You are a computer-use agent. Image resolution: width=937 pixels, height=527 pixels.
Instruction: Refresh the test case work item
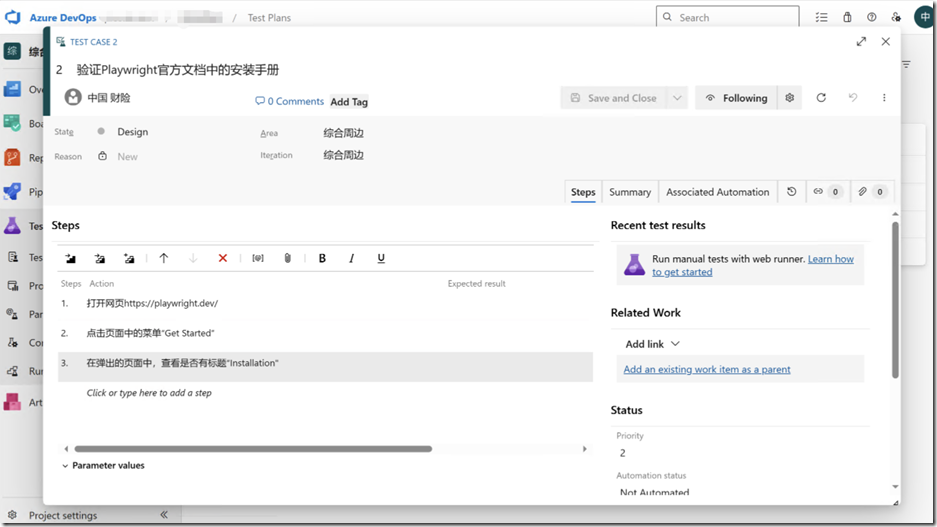tap(821, 97)
